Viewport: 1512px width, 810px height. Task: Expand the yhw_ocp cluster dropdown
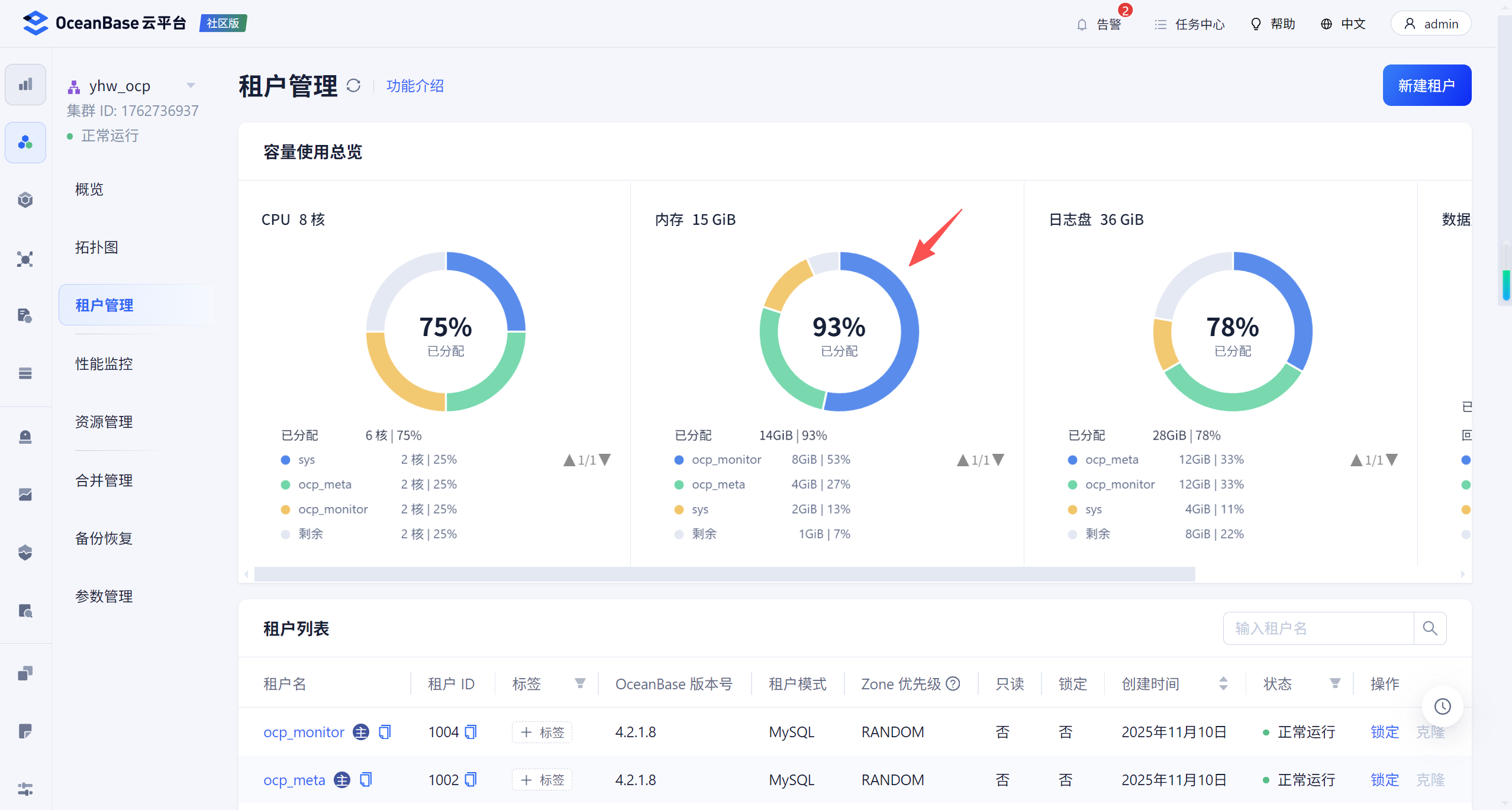pos(191,86)
